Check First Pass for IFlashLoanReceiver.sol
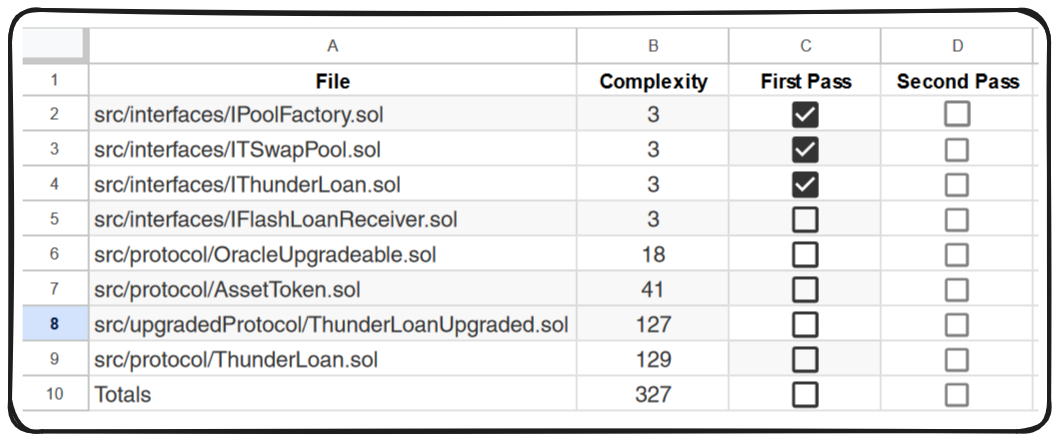This screenshot has height=441, width=1059. click(x=805, y=220)
